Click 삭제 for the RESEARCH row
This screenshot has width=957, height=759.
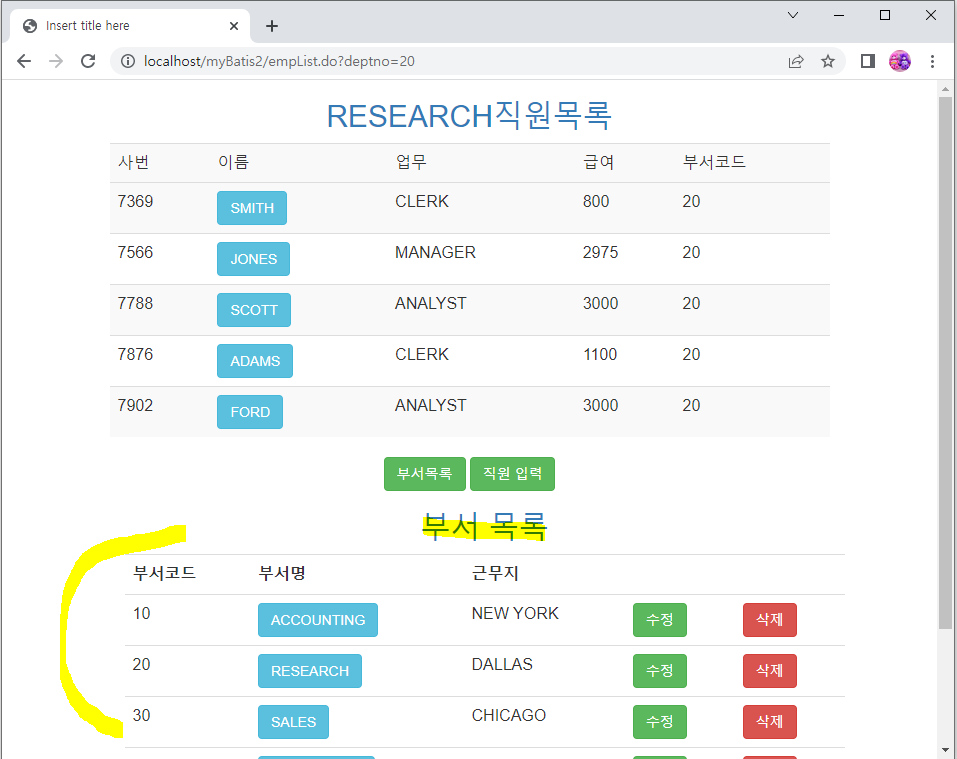pos(770,671)
